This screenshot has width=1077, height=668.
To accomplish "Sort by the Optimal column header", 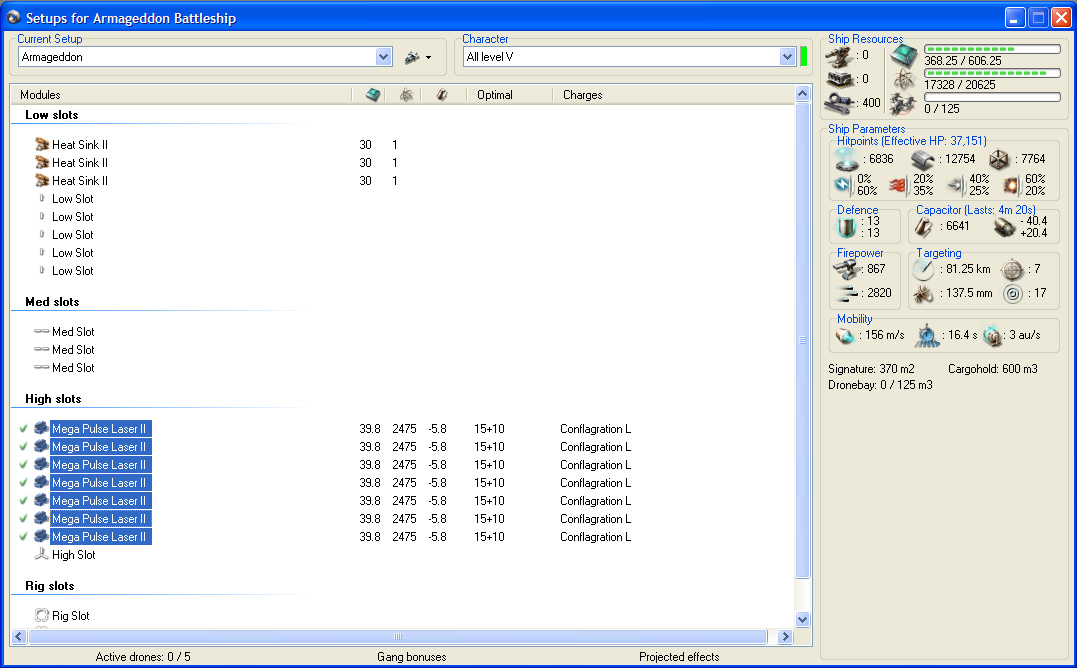I will click(495, 95).
